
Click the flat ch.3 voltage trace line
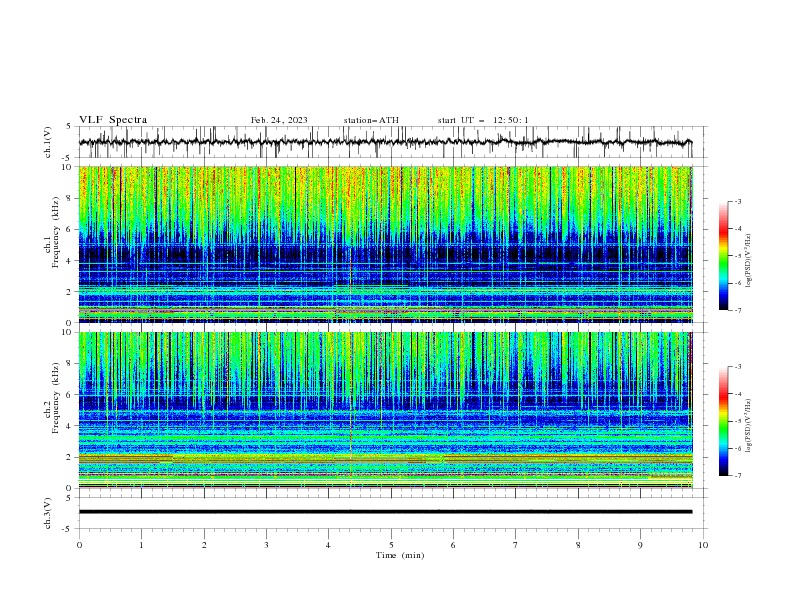click(385, 512)
